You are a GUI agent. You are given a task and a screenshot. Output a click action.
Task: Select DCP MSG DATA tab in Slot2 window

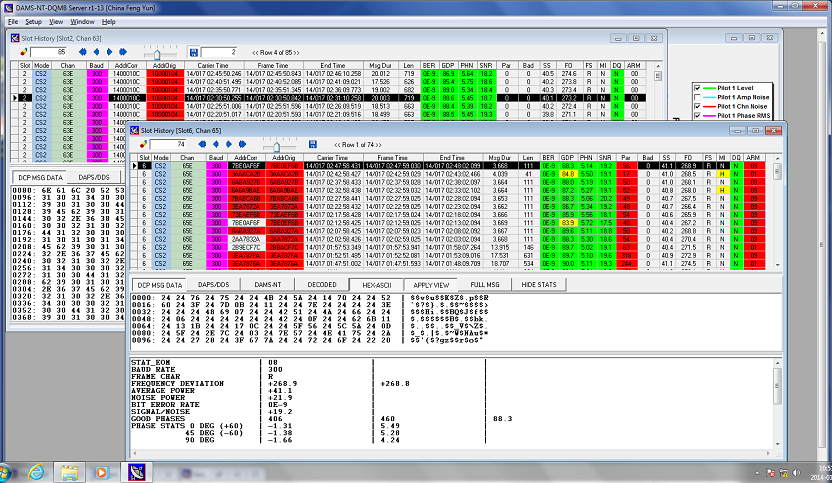[40, 178]
